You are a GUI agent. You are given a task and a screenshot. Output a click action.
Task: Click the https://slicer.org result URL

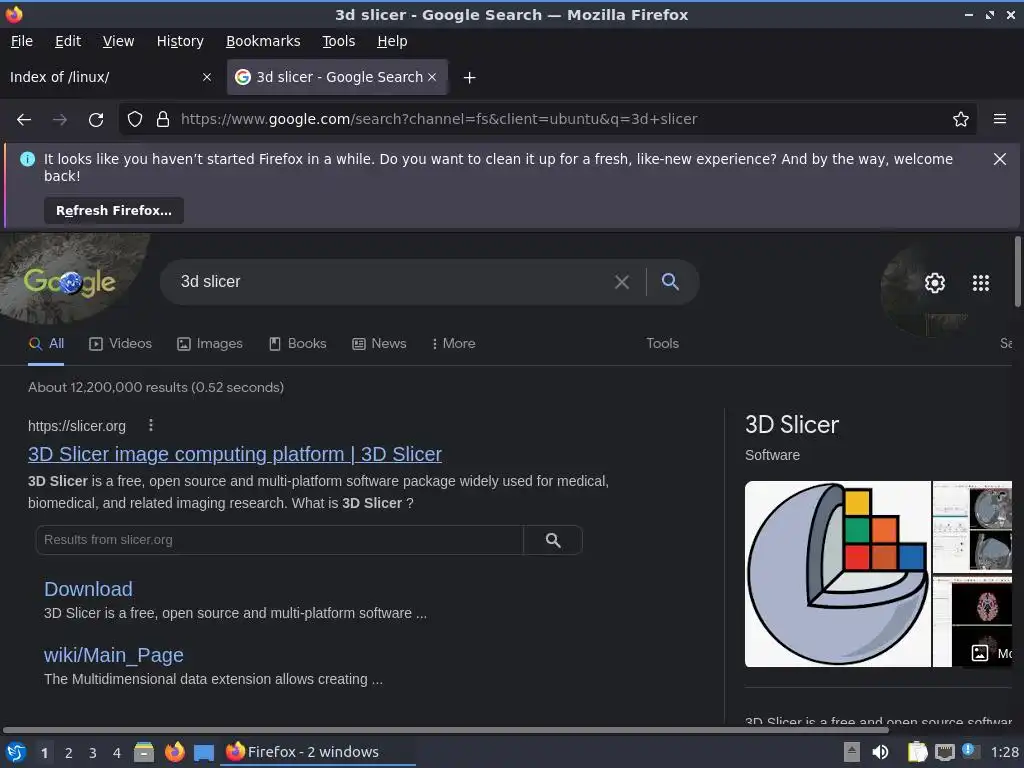pos(77,426)
